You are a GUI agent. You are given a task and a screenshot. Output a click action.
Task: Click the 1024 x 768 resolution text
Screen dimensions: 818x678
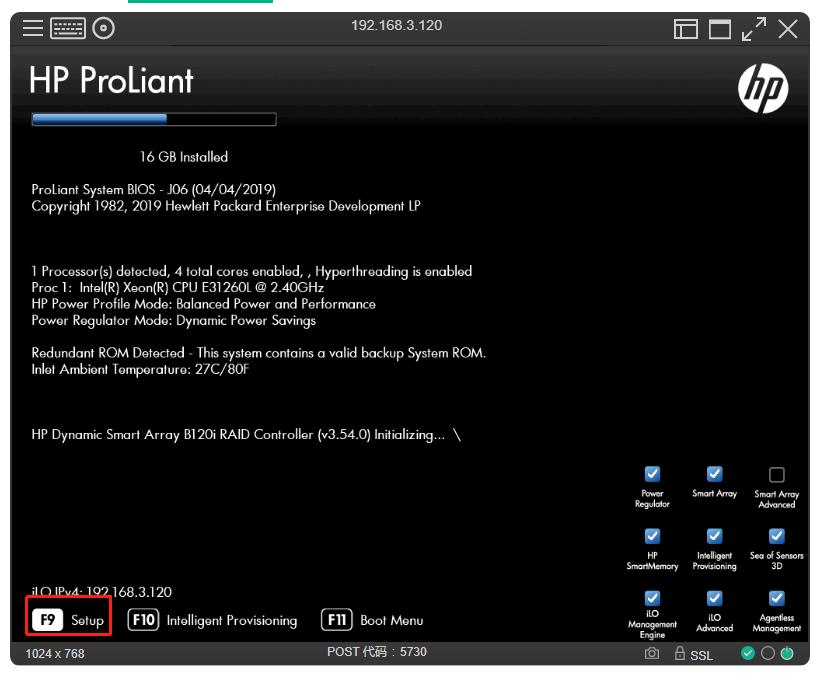[x=55, y=653]
